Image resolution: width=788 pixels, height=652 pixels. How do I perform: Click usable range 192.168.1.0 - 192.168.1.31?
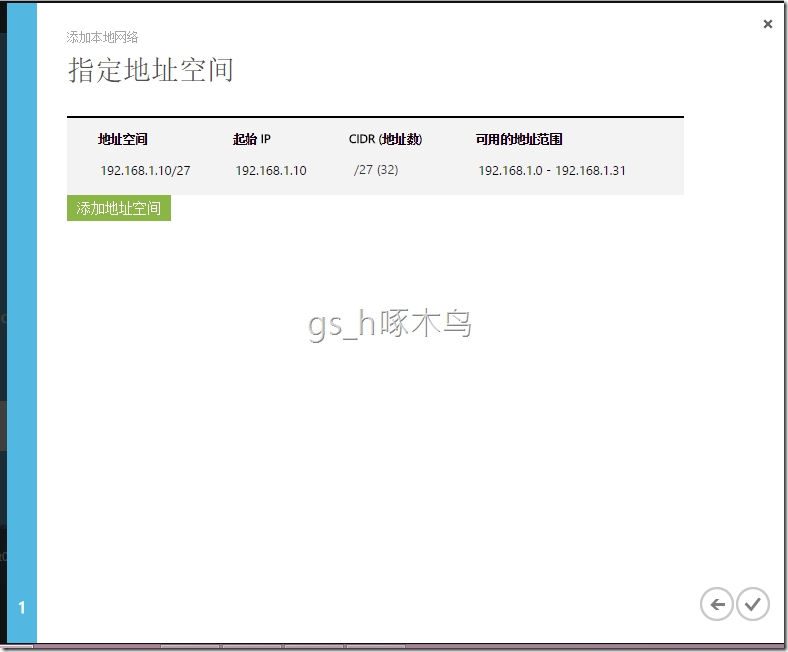(552, 170)
